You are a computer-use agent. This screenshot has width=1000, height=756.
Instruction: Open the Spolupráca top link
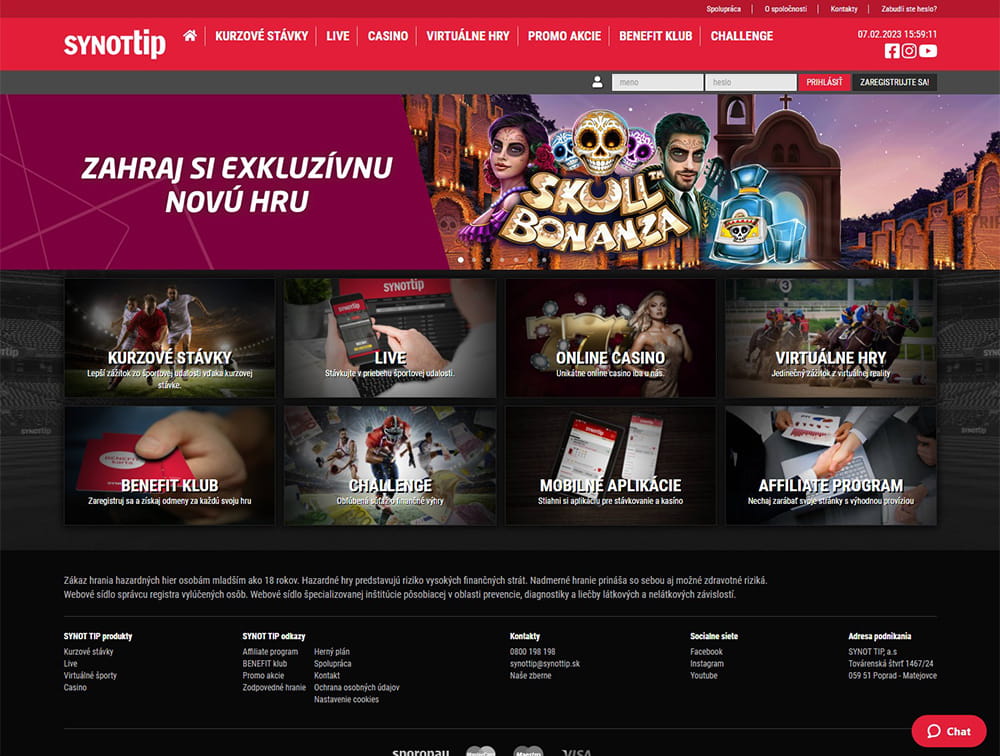coord(723,9)
